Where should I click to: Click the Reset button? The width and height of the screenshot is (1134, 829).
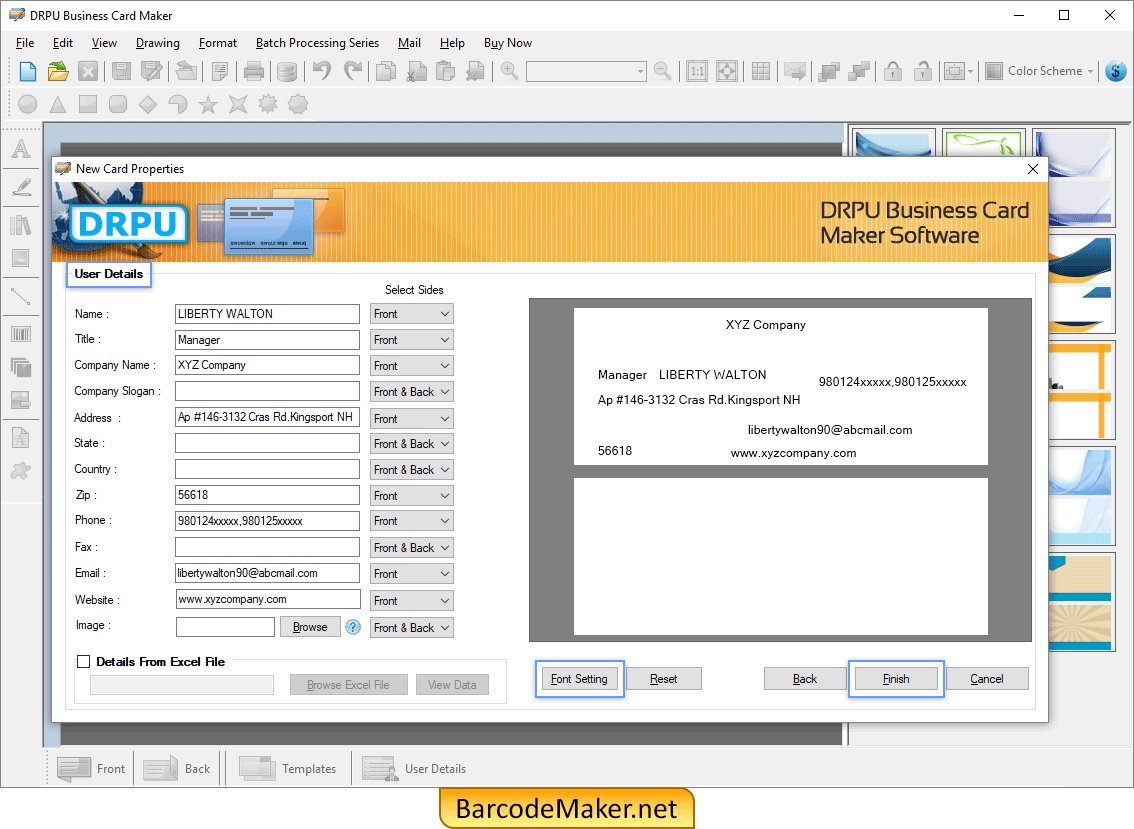point(664,679)
